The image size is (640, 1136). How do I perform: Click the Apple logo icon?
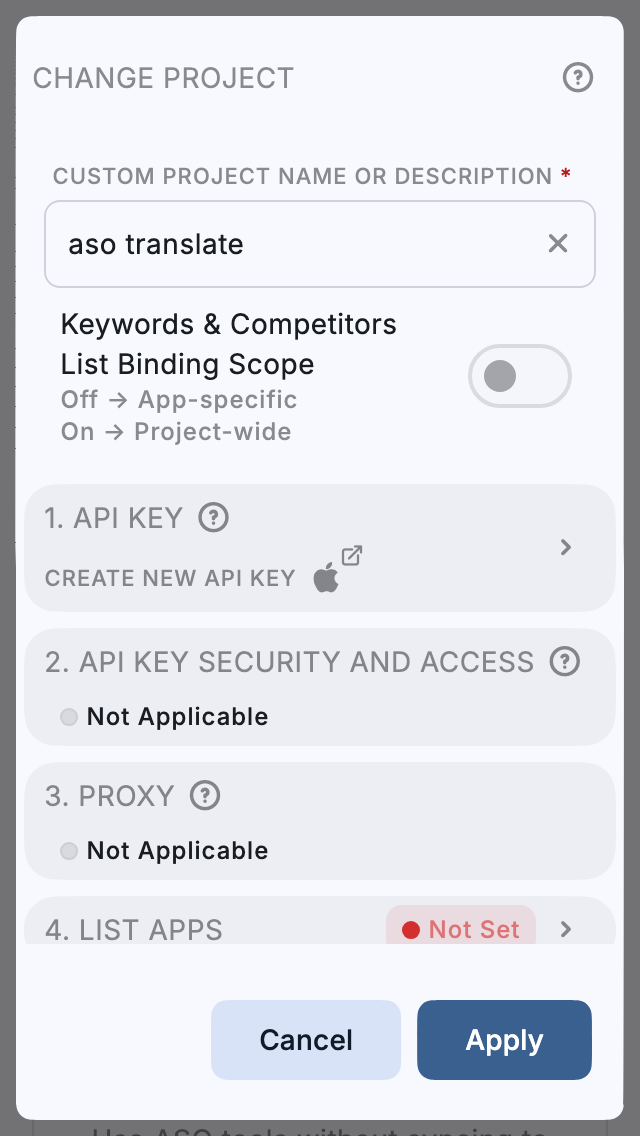[326, 578]
